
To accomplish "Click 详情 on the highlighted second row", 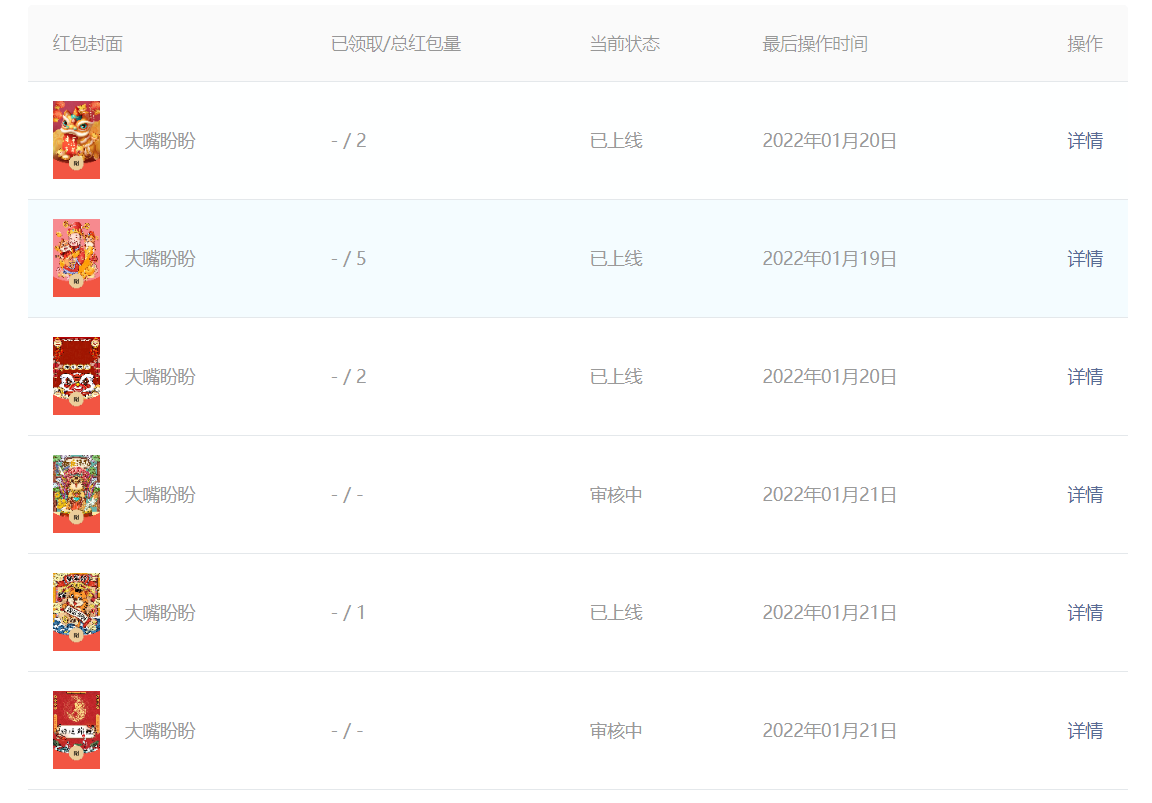I will click(x=1085, y=258).
